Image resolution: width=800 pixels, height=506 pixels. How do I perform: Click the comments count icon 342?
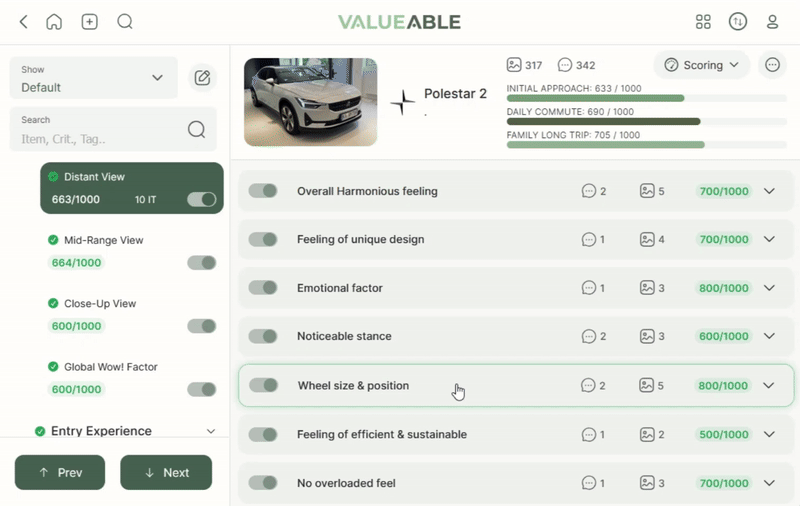(x=565, y=65)
